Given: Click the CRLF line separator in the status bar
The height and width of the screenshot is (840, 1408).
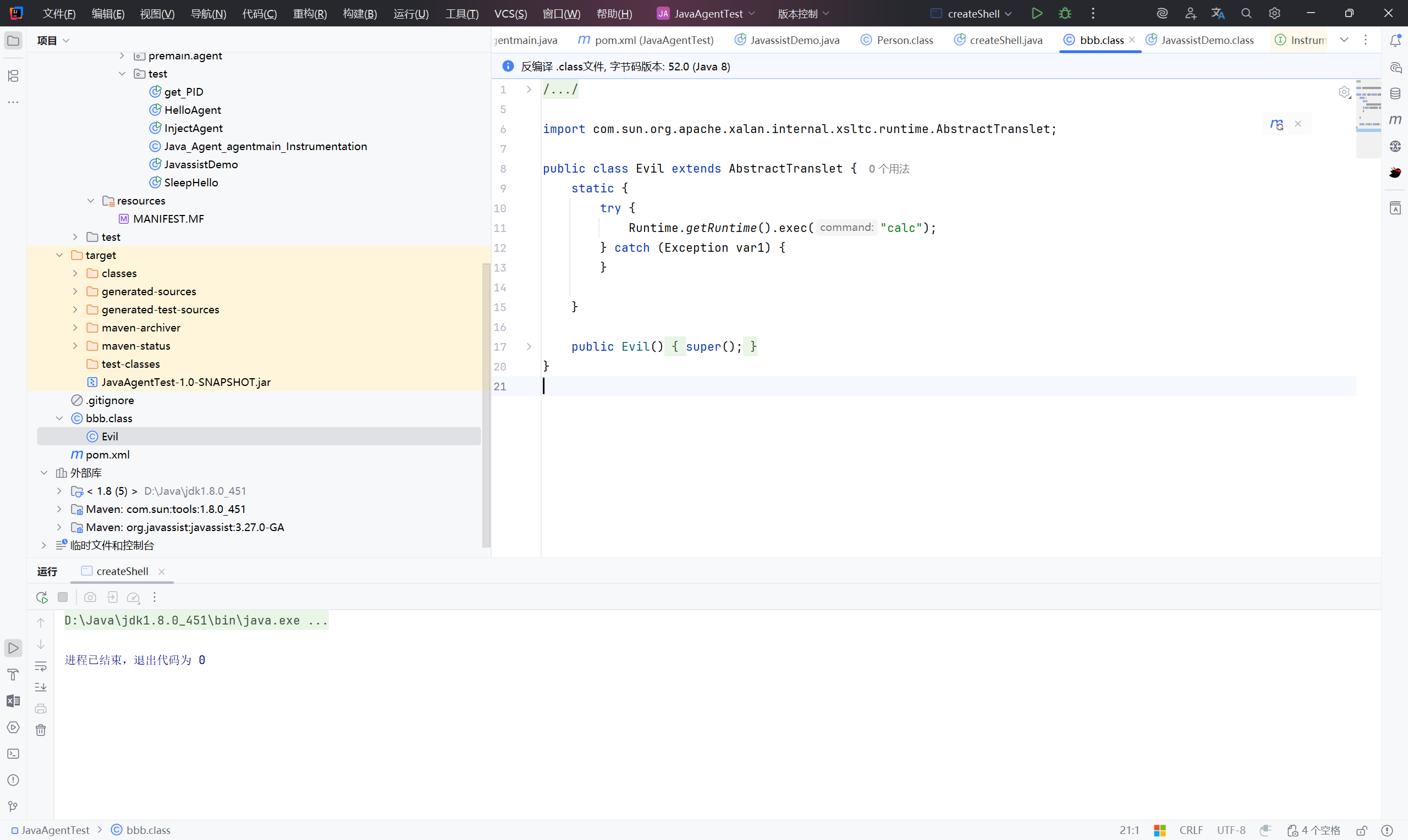Looking at the screenshot, I should (1191, 830).
